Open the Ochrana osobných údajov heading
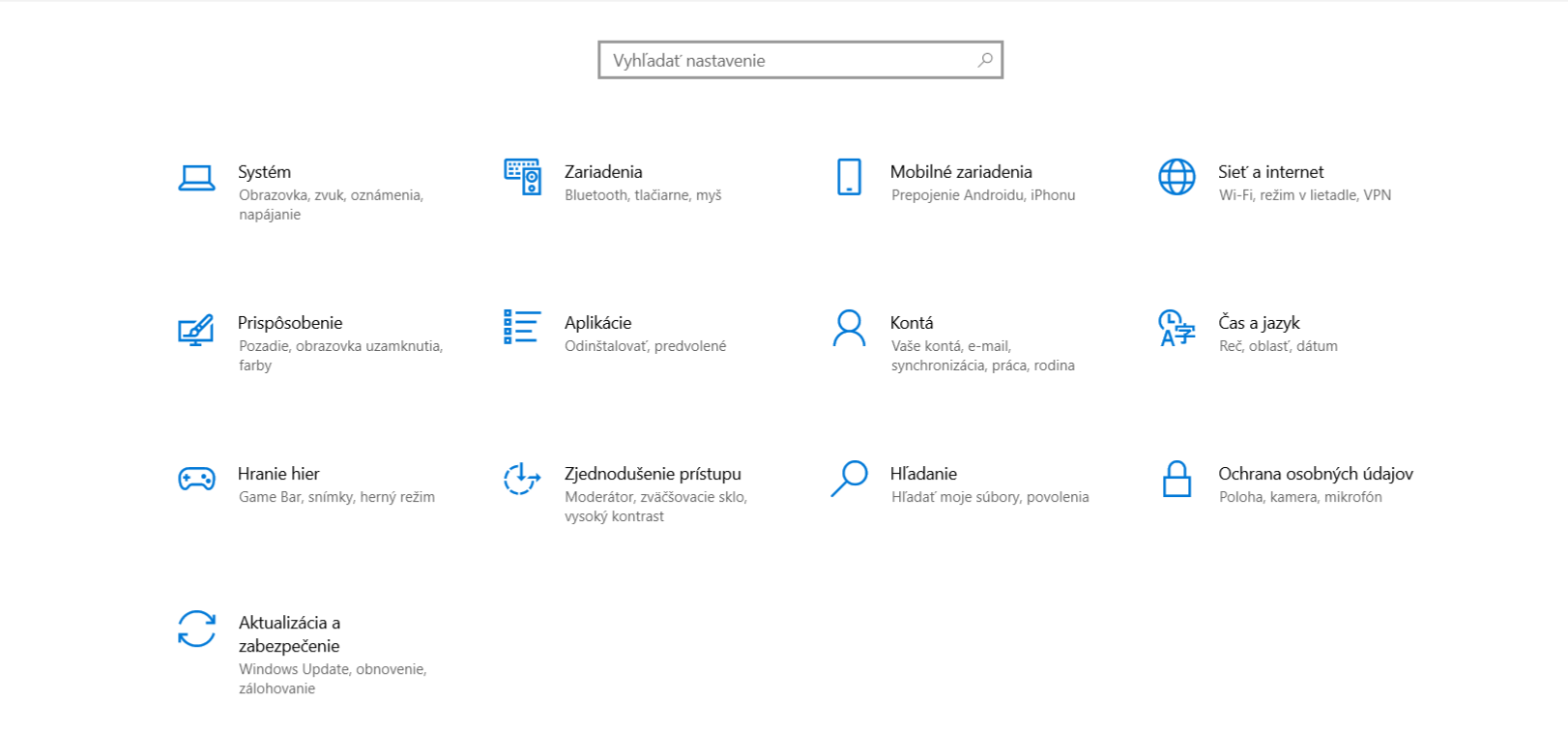 1315,474
